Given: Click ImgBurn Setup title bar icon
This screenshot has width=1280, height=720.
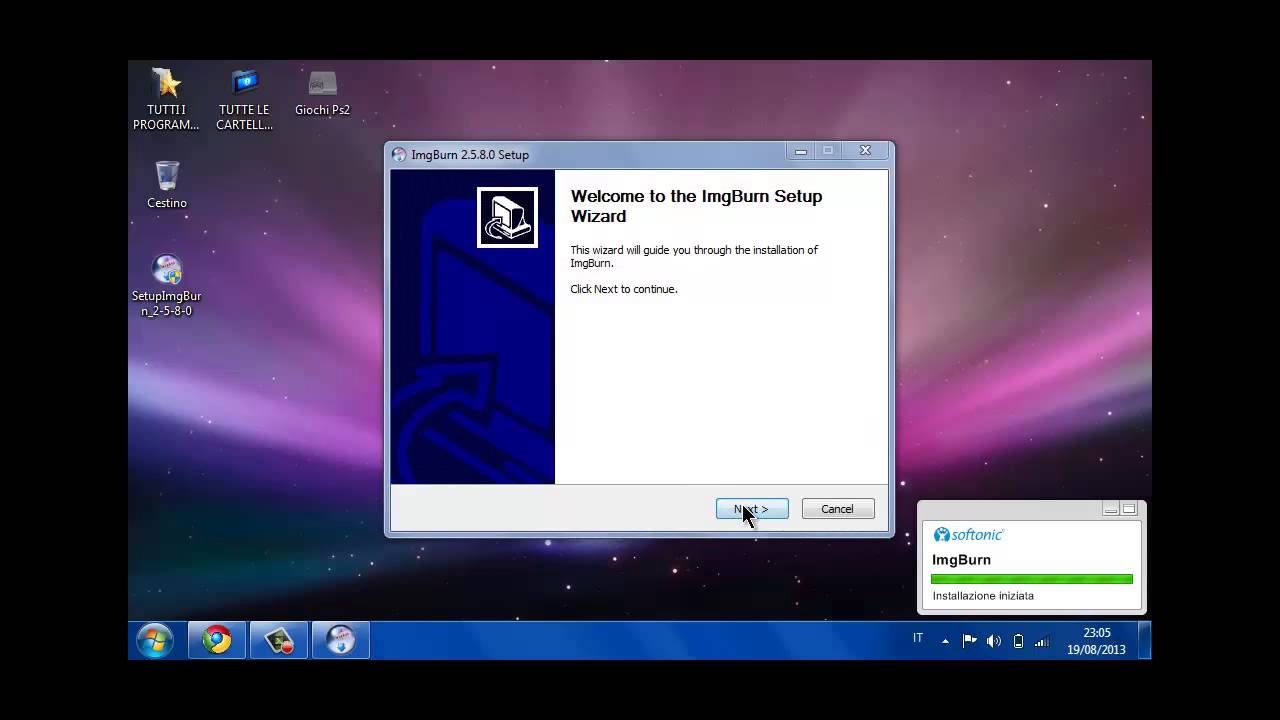Looking at the screenshot, I should pyautogui.click(x=399, y=155).
